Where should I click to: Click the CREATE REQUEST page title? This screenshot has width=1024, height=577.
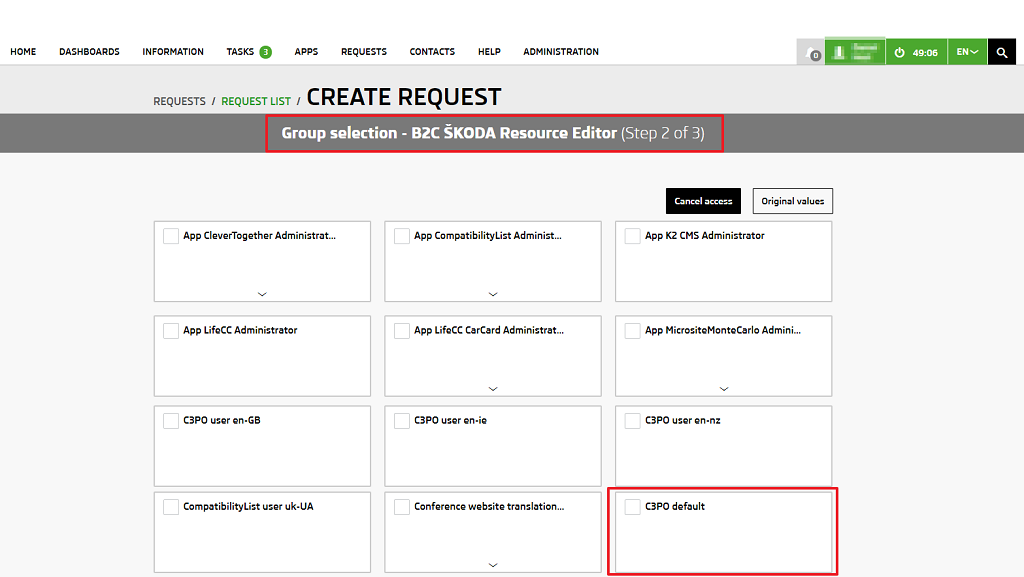point(404,97)
